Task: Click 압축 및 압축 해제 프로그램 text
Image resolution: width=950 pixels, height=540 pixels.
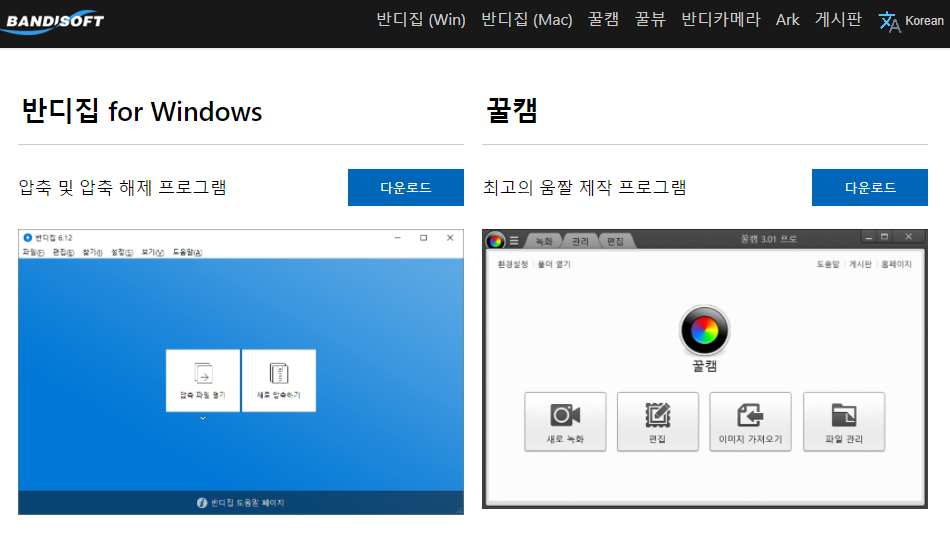Action: click(x=122, y=187)
